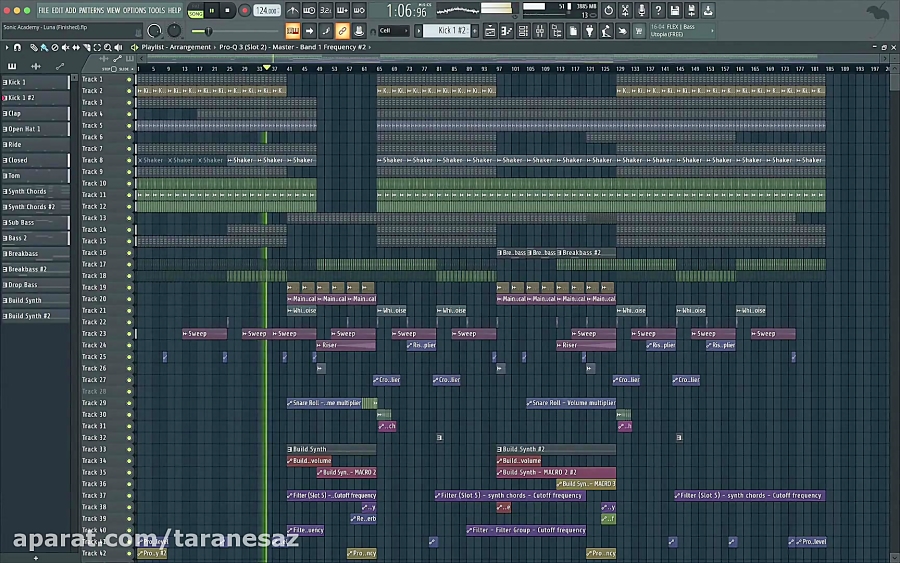Image resolution: width=900 pixels, height=563 pixels.
Task: Click the red record button
Action: point(245,10)
